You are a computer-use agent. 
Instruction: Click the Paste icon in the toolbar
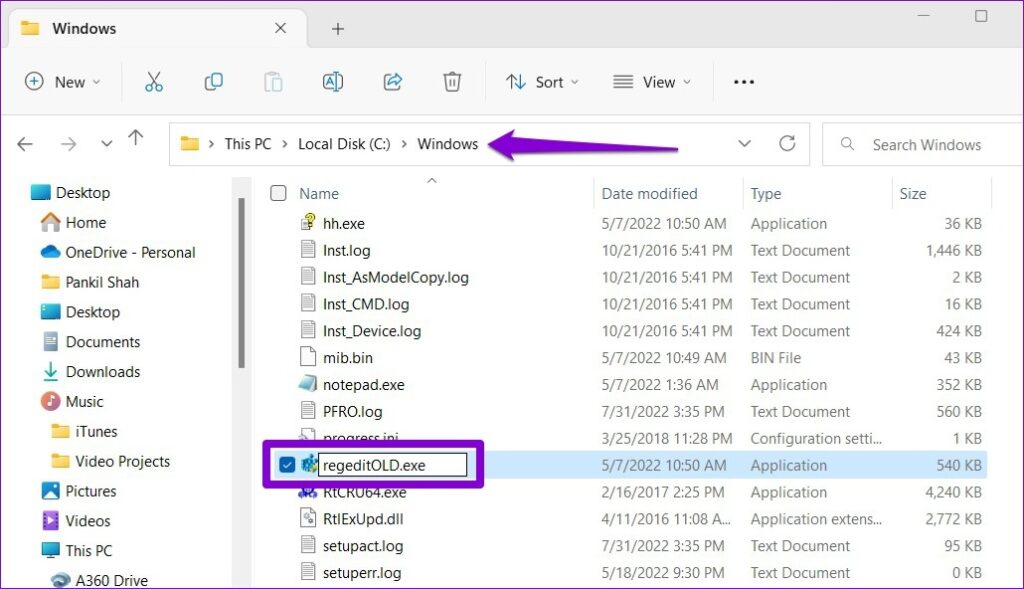pyautogui.click(x=273, y=82)
